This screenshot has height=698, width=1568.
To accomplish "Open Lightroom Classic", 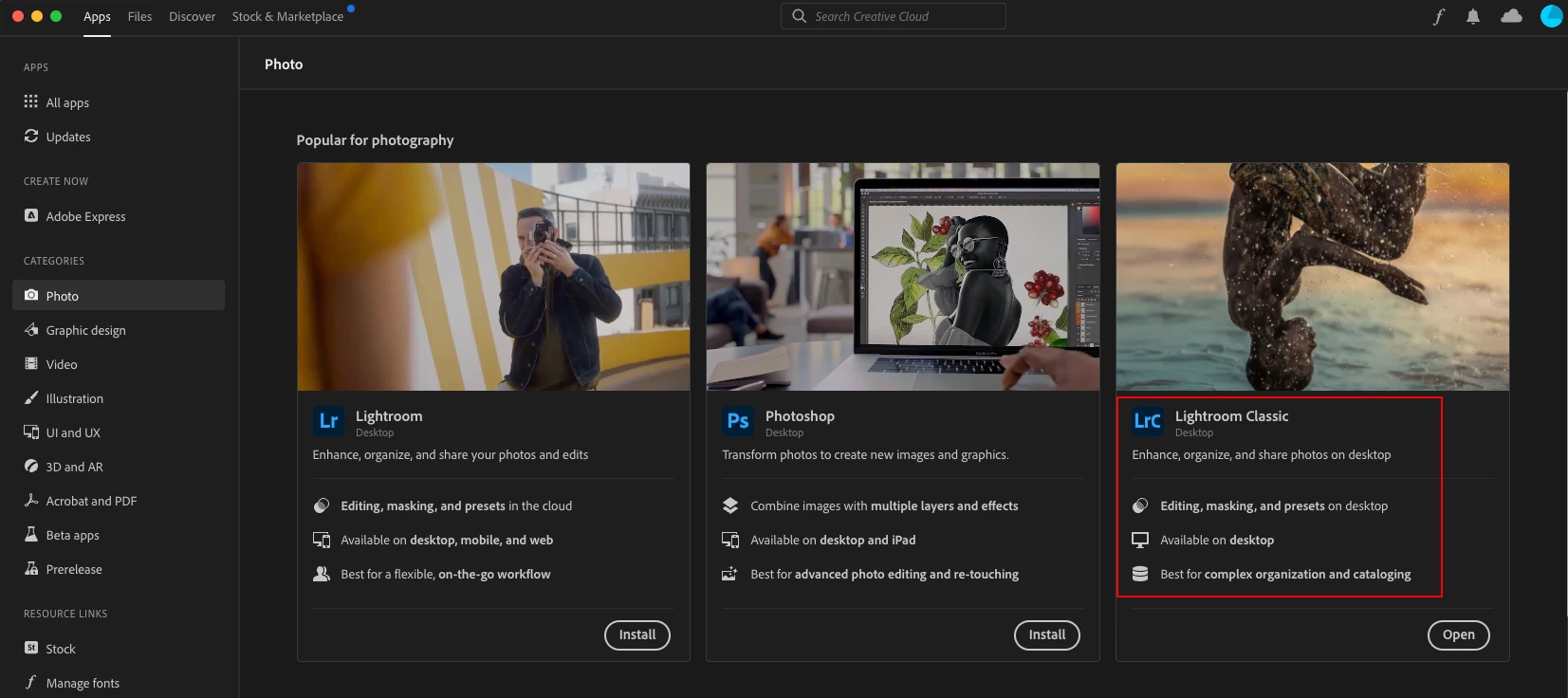I will 1459,635.
